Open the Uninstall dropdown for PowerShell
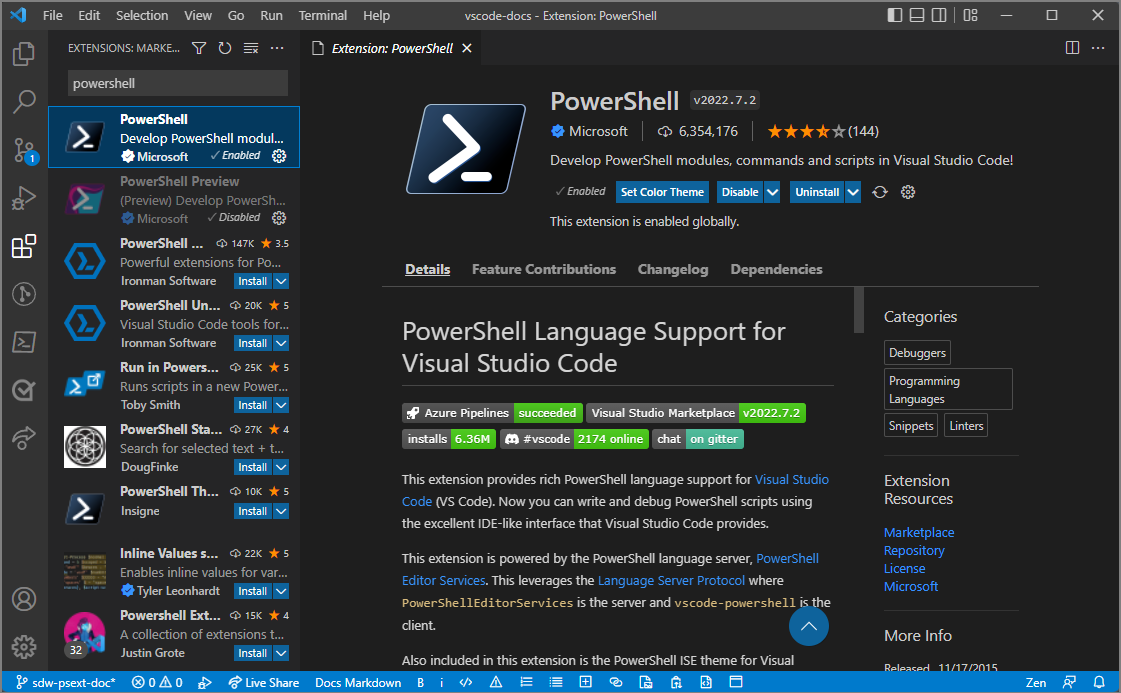1121x693 pixels. [x=851, y=191]
